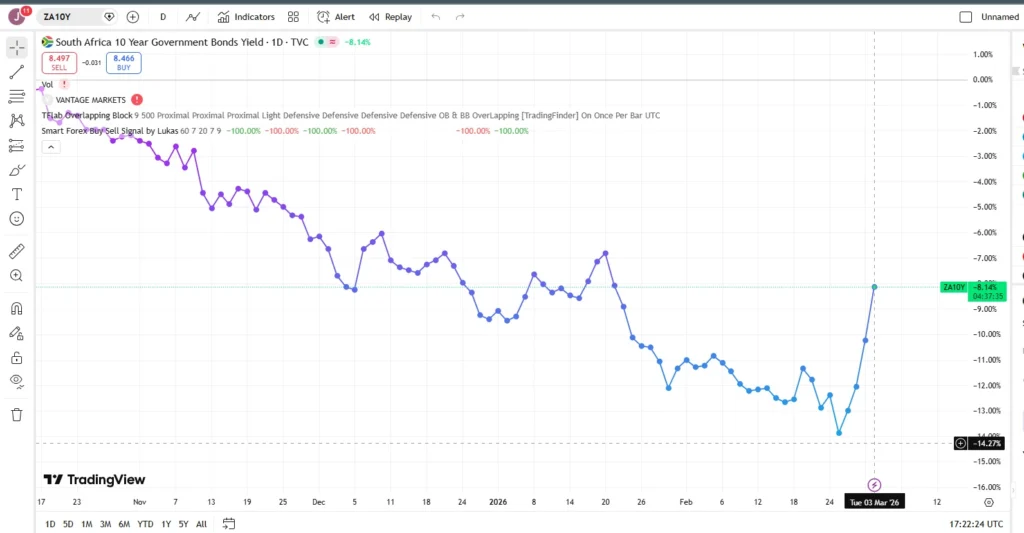Open the emoji icons tool
1024x533 pixels.
click(17, 219)
